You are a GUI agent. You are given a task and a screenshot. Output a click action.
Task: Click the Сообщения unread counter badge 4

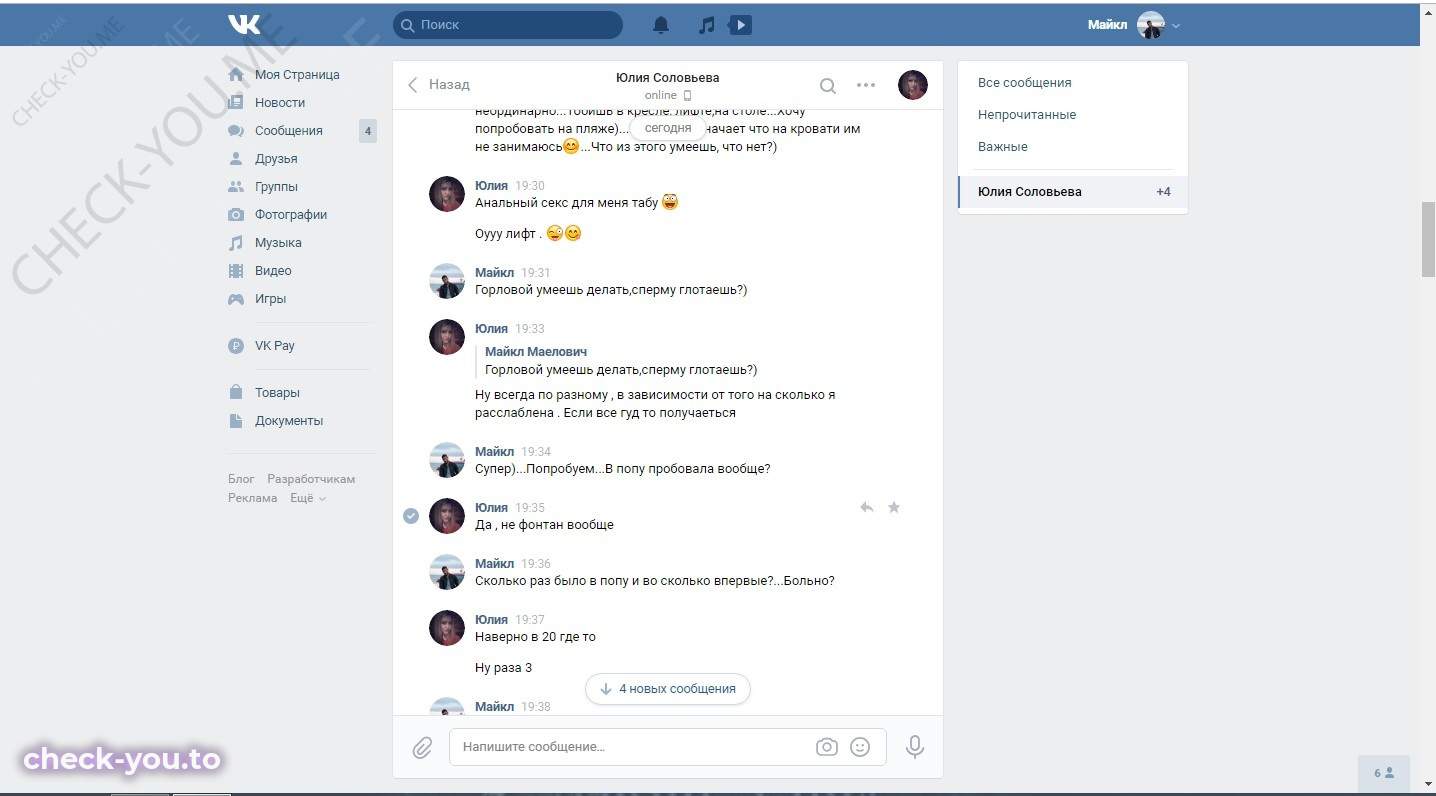tap(368, 131)
